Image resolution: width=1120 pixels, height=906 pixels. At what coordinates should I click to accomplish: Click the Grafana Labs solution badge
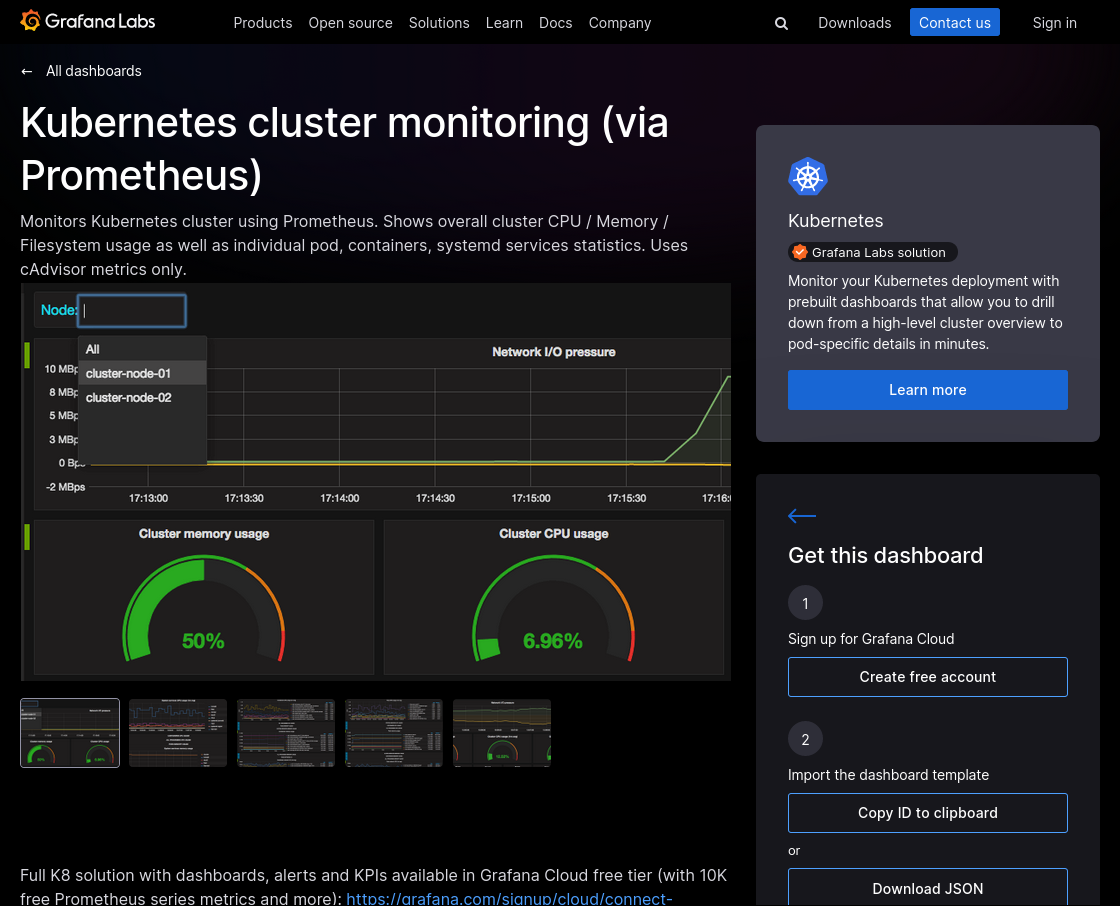coord(872,252)
